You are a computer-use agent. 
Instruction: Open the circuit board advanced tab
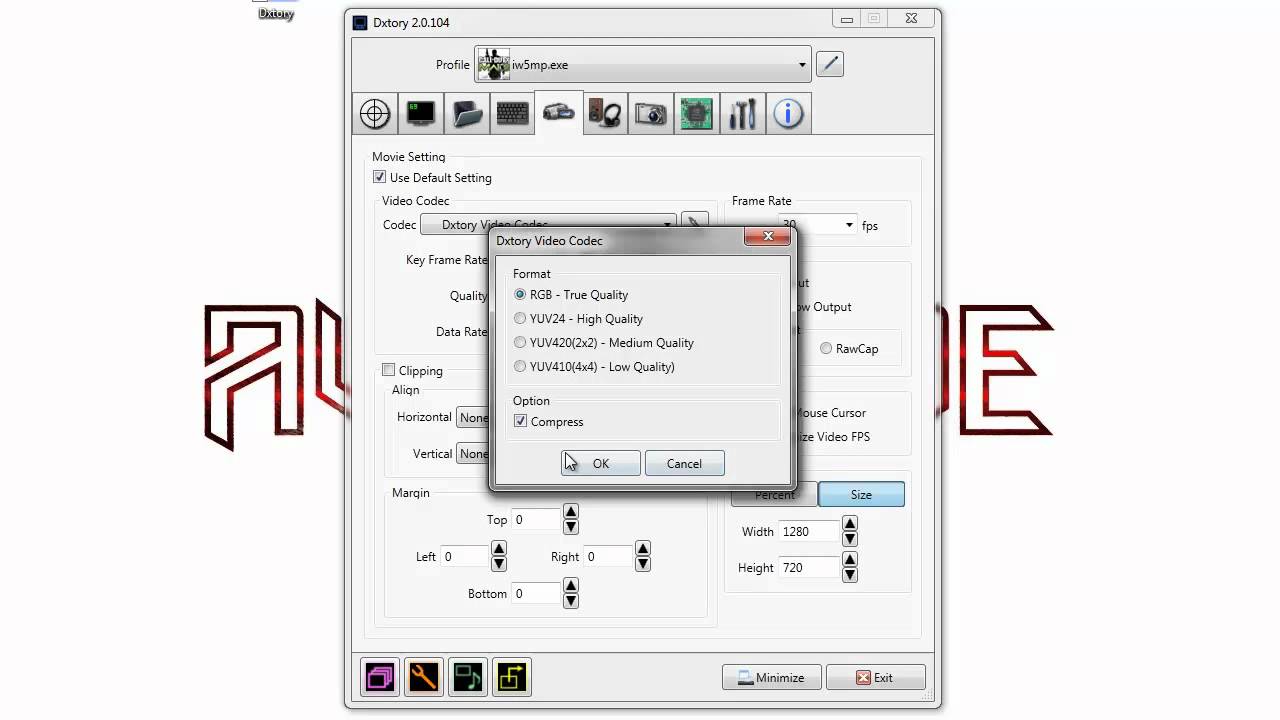[x=697, y=114]
